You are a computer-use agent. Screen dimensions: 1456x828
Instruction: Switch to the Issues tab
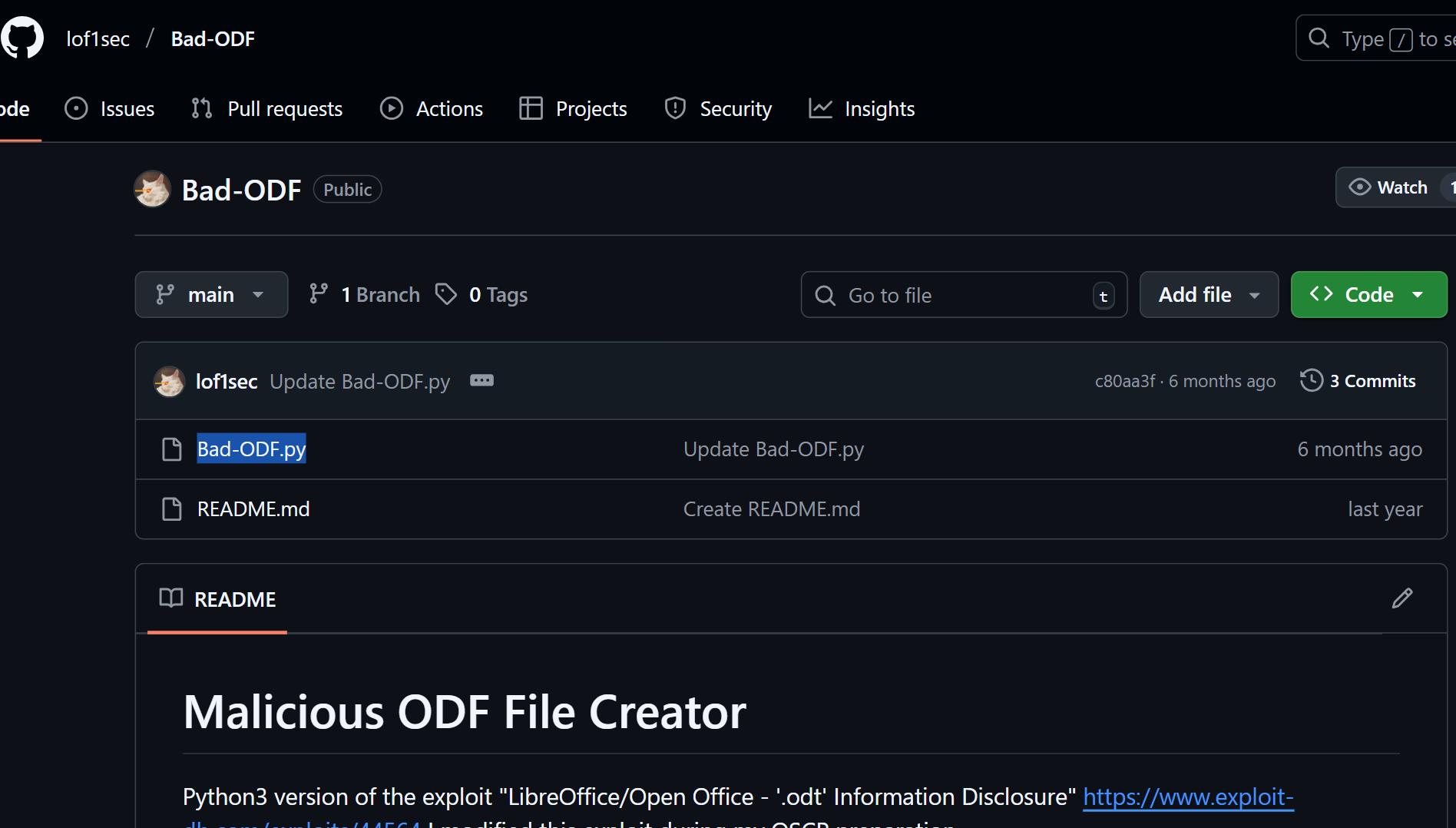coord(110,108)
